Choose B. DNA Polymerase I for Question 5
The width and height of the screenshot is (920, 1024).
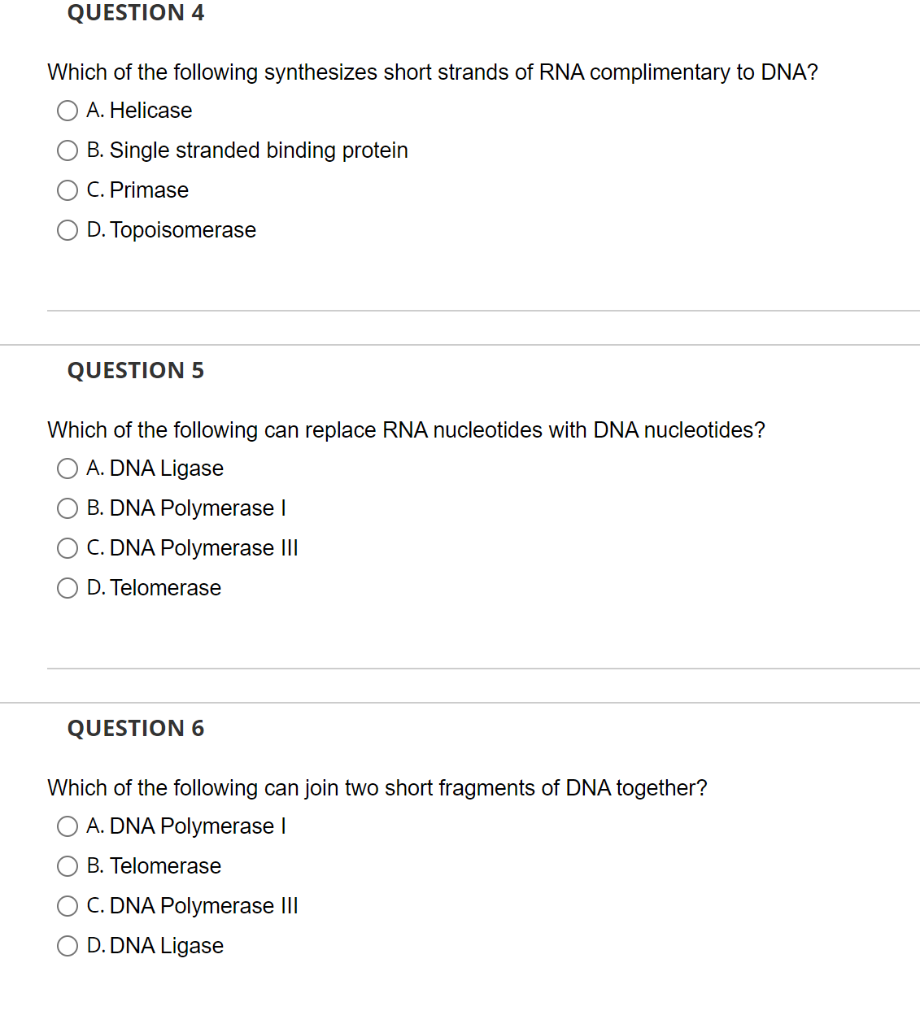[67, 508]
